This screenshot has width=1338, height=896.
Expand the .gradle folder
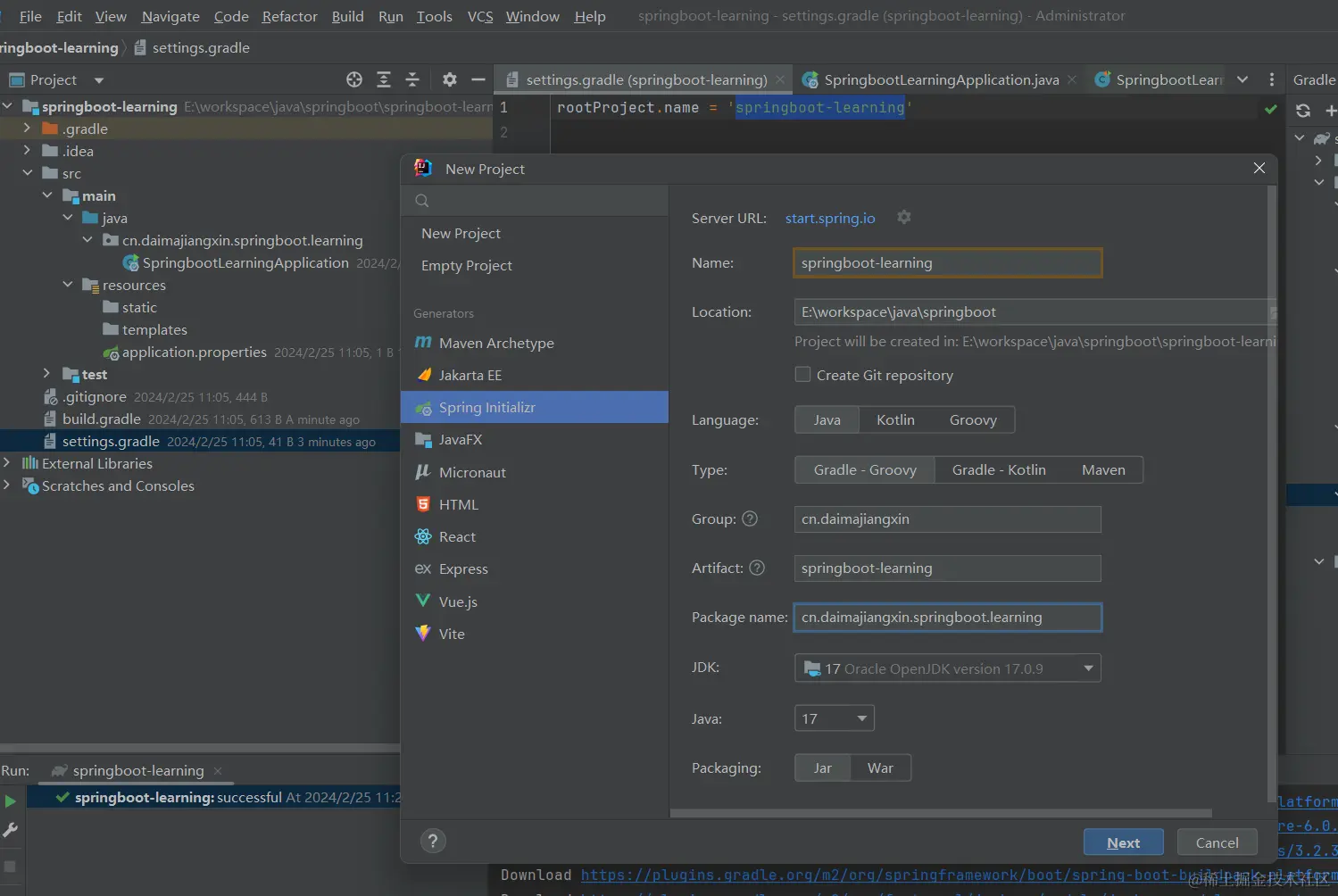[x=27, y=129]
